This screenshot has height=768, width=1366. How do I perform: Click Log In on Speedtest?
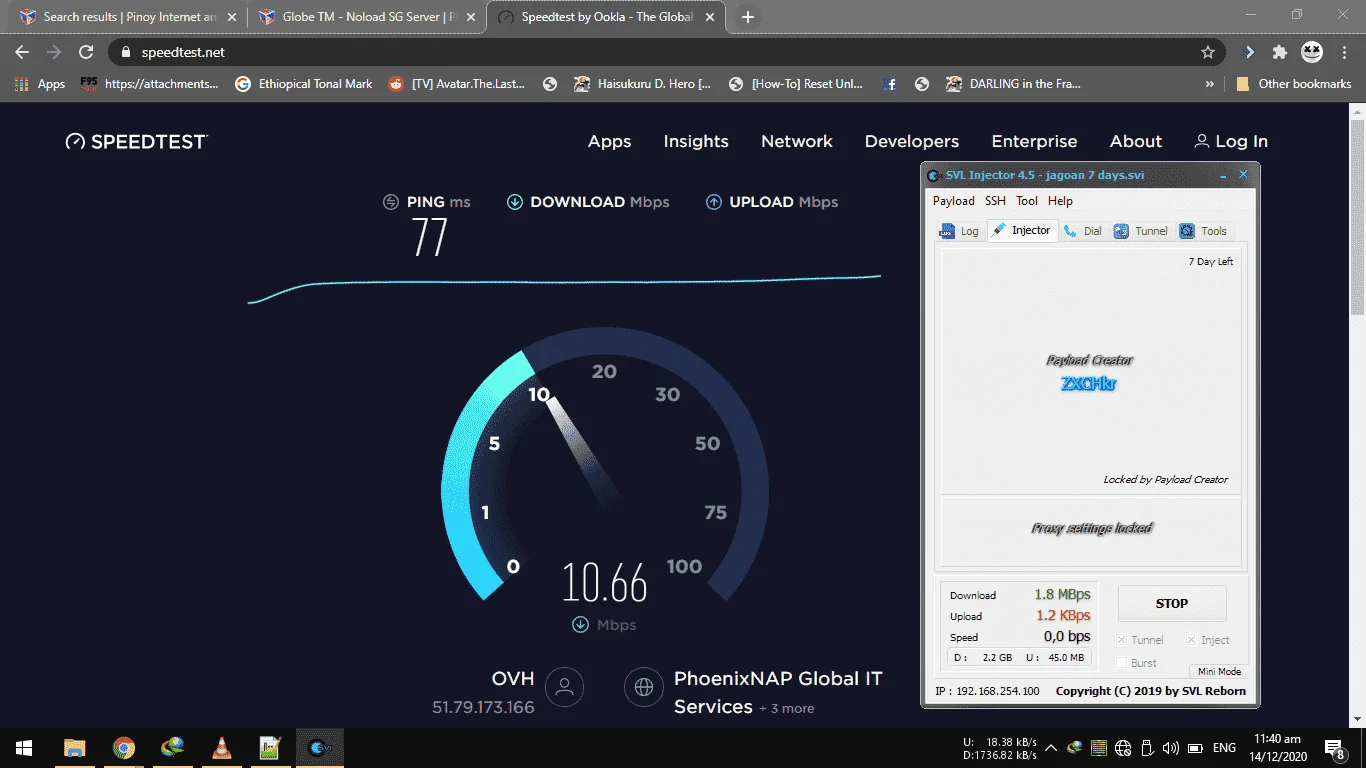click(1231, 141)
